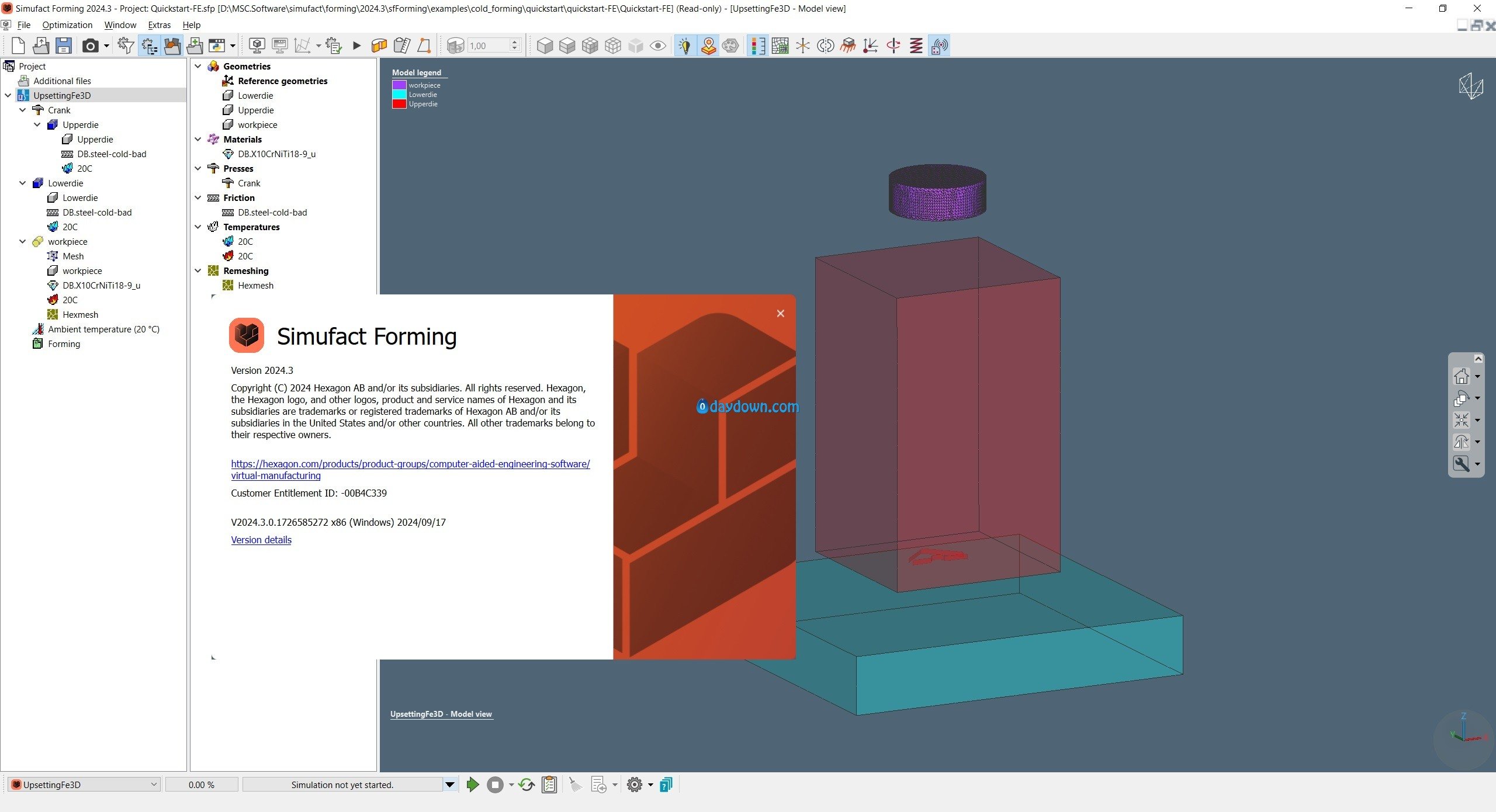Viewport: 1496px width, 812px height.
Task: Toggle the orange map marker button
Action: (708, 46)
